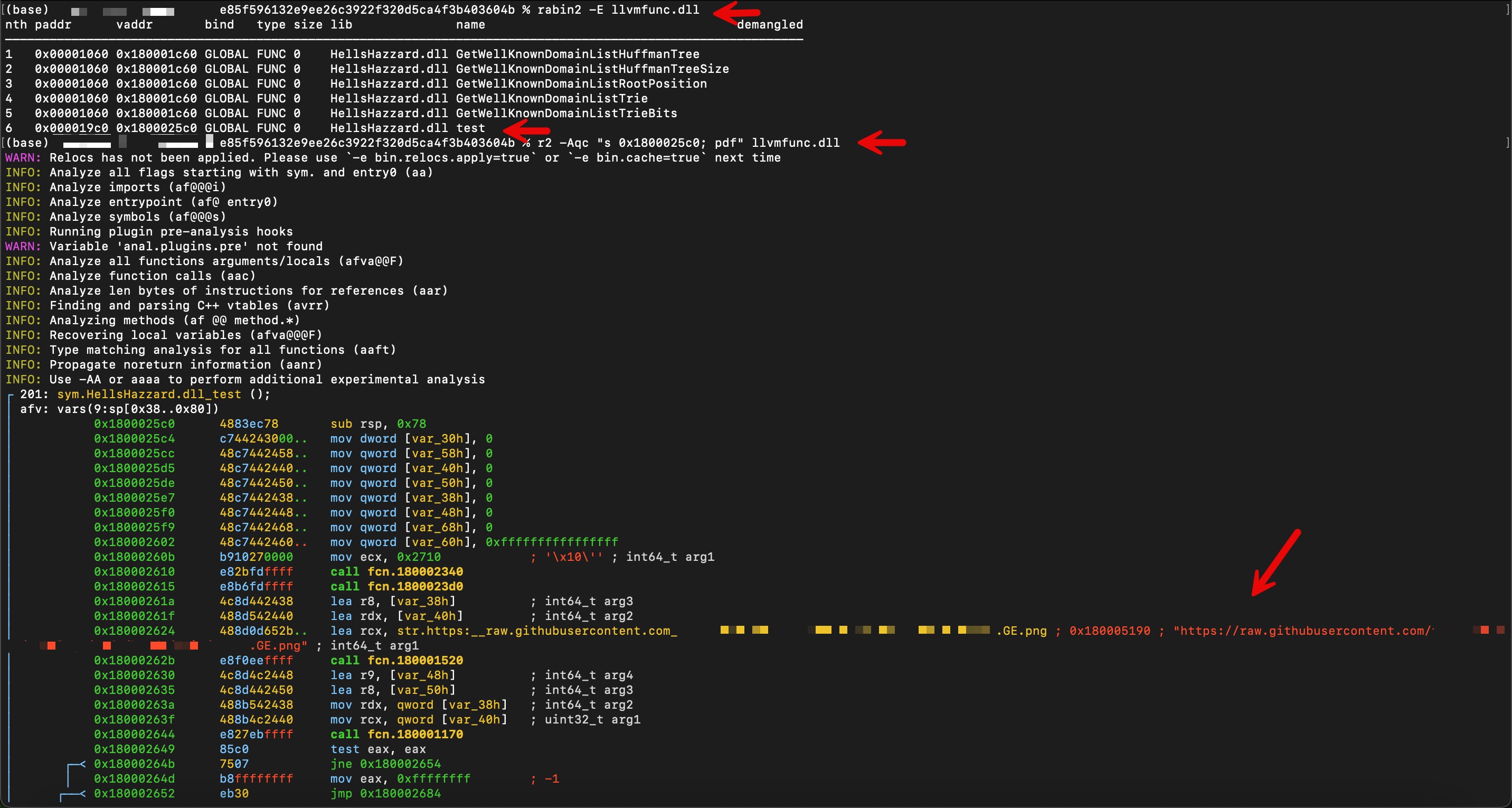Click paddr 0x000019c0 in export row 6
This screenshot has width=1512, height=808.
(x=72, y=128)
